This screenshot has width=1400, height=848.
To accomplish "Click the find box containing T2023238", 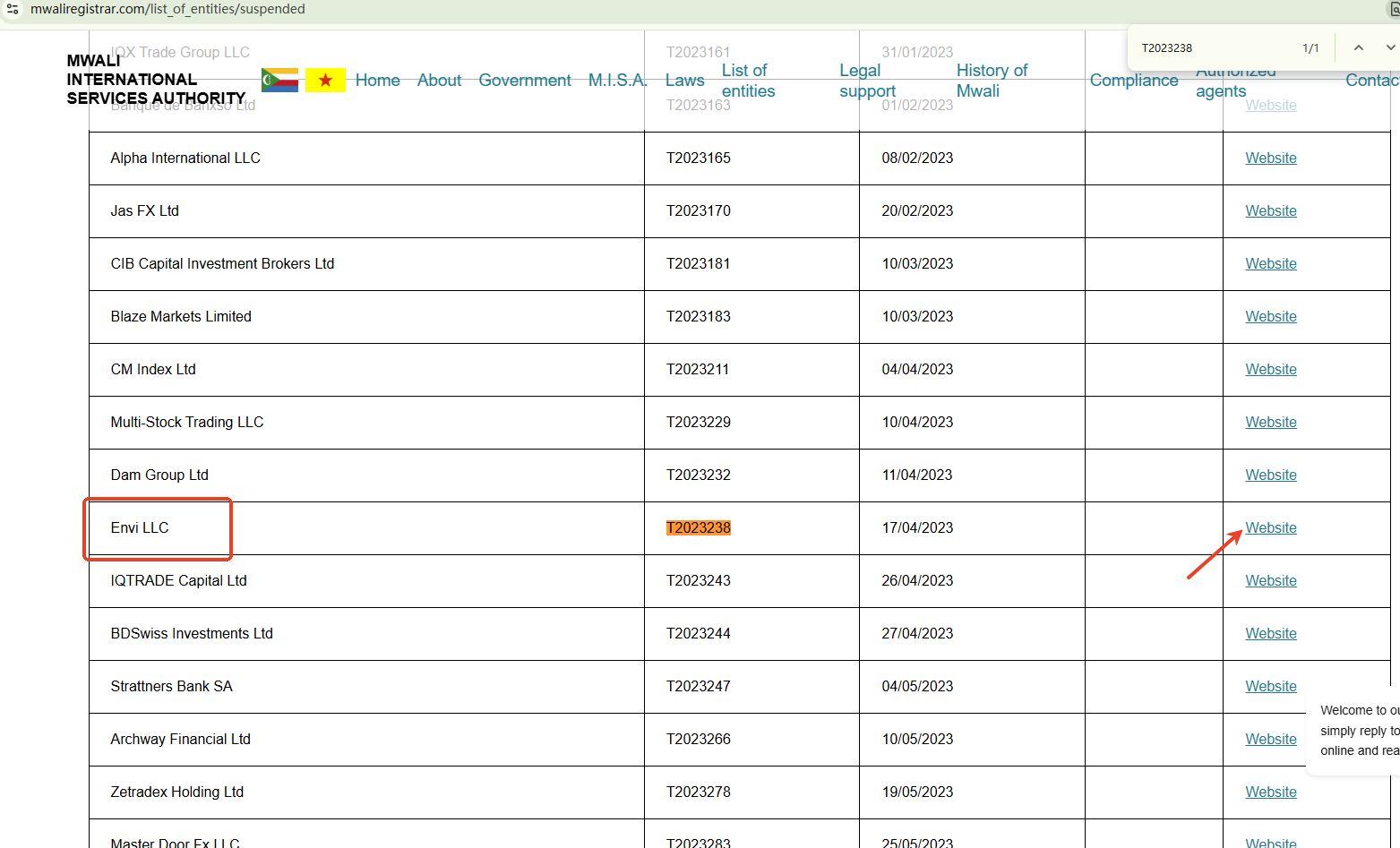I will click(1209, 48).
